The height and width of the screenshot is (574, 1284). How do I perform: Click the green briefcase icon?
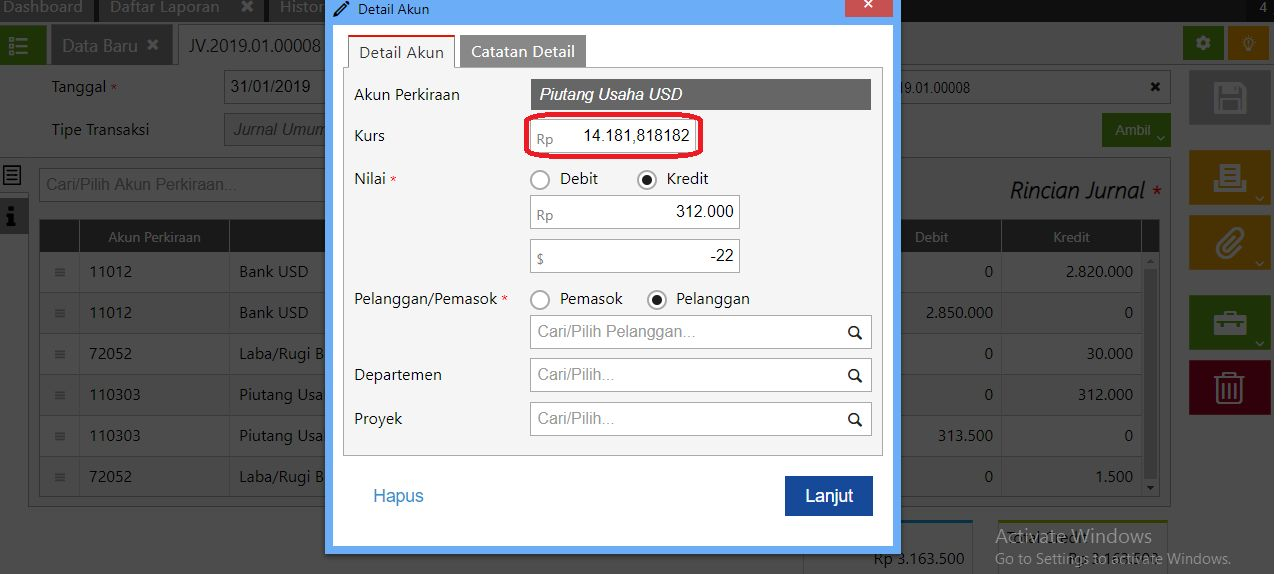point(1228,322)
